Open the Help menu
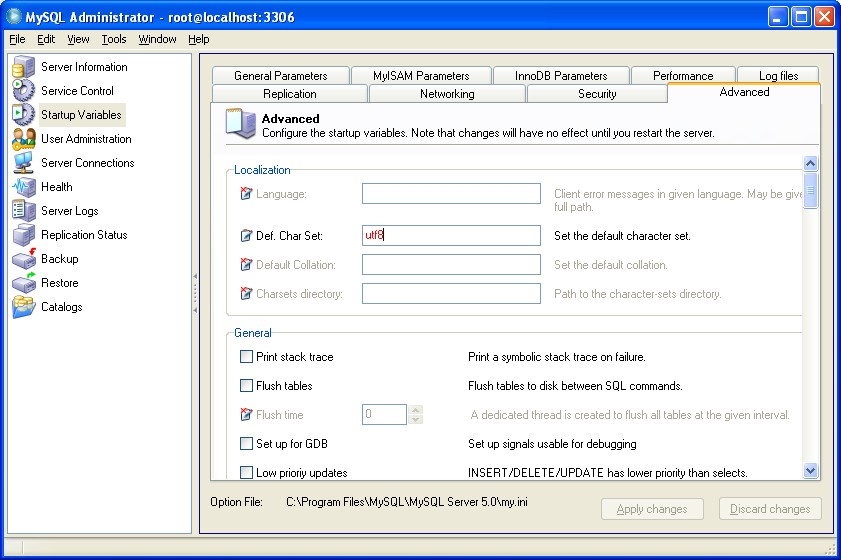841x560 pixels. coord(198,39)
